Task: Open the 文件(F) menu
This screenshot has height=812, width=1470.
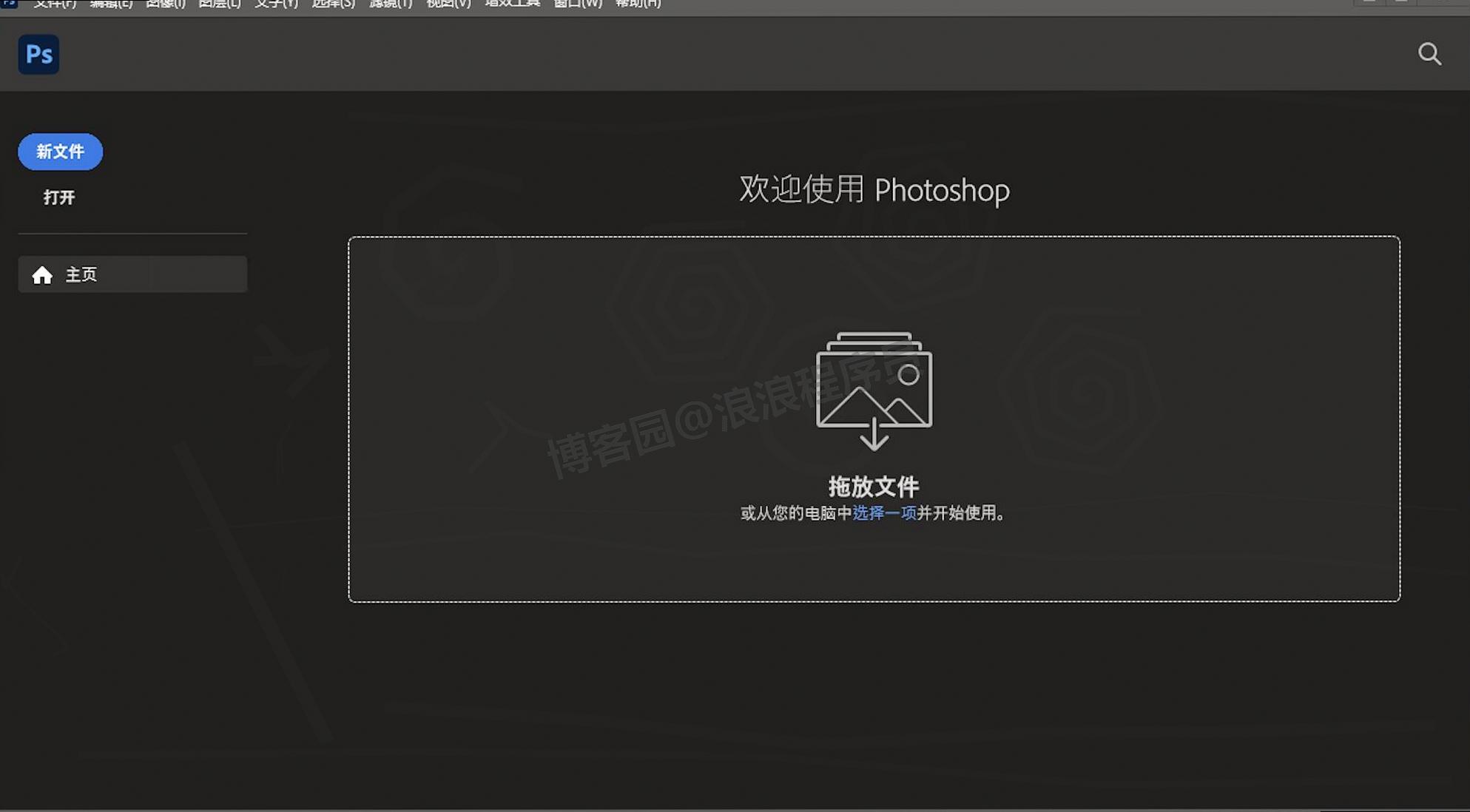Action: coord(55,4)
